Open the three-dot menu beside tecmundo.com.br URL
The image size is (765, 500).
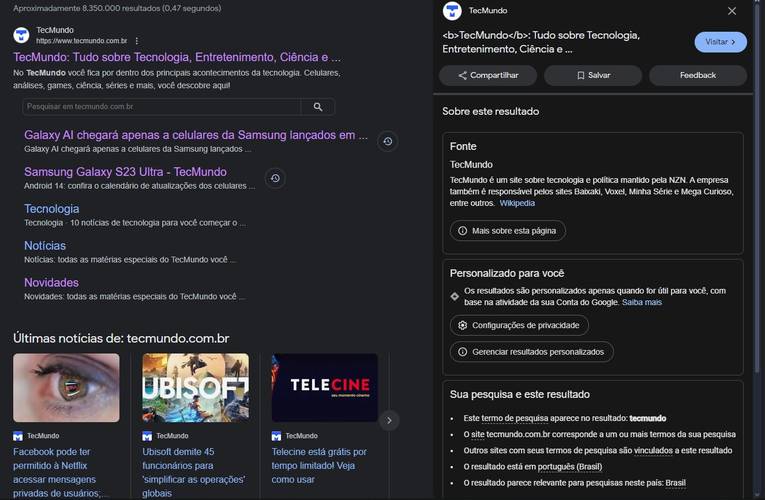(x=137, y=41)
